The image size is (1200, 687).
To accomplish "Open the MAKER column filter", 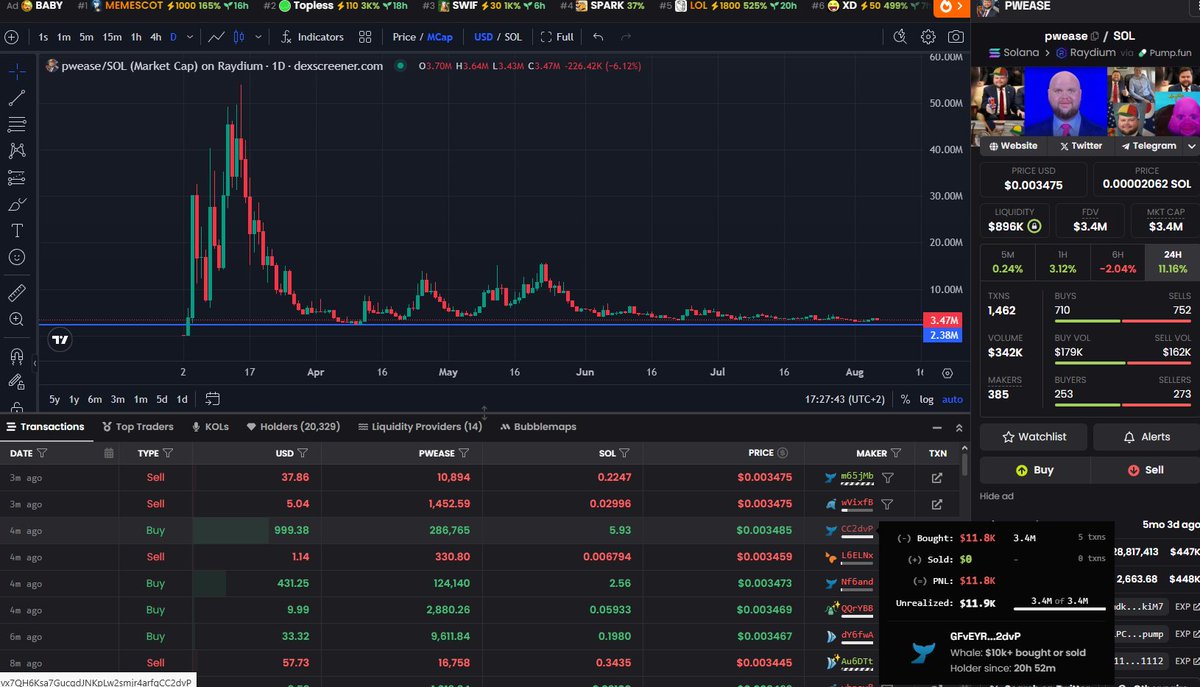I will [x=897, y=453].
